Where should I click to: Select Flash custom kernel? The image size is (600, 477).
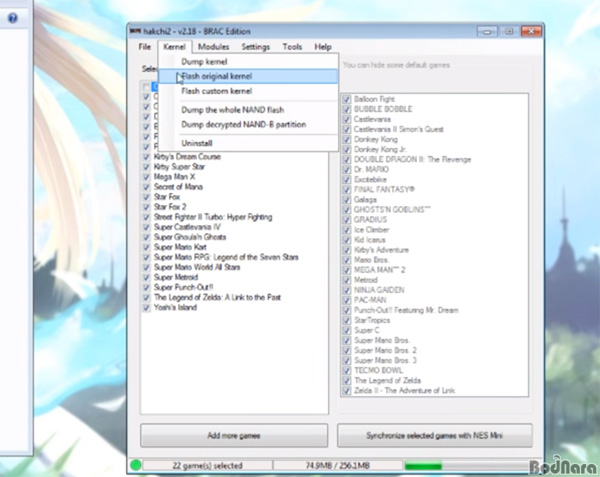click(x=248, y=91)
